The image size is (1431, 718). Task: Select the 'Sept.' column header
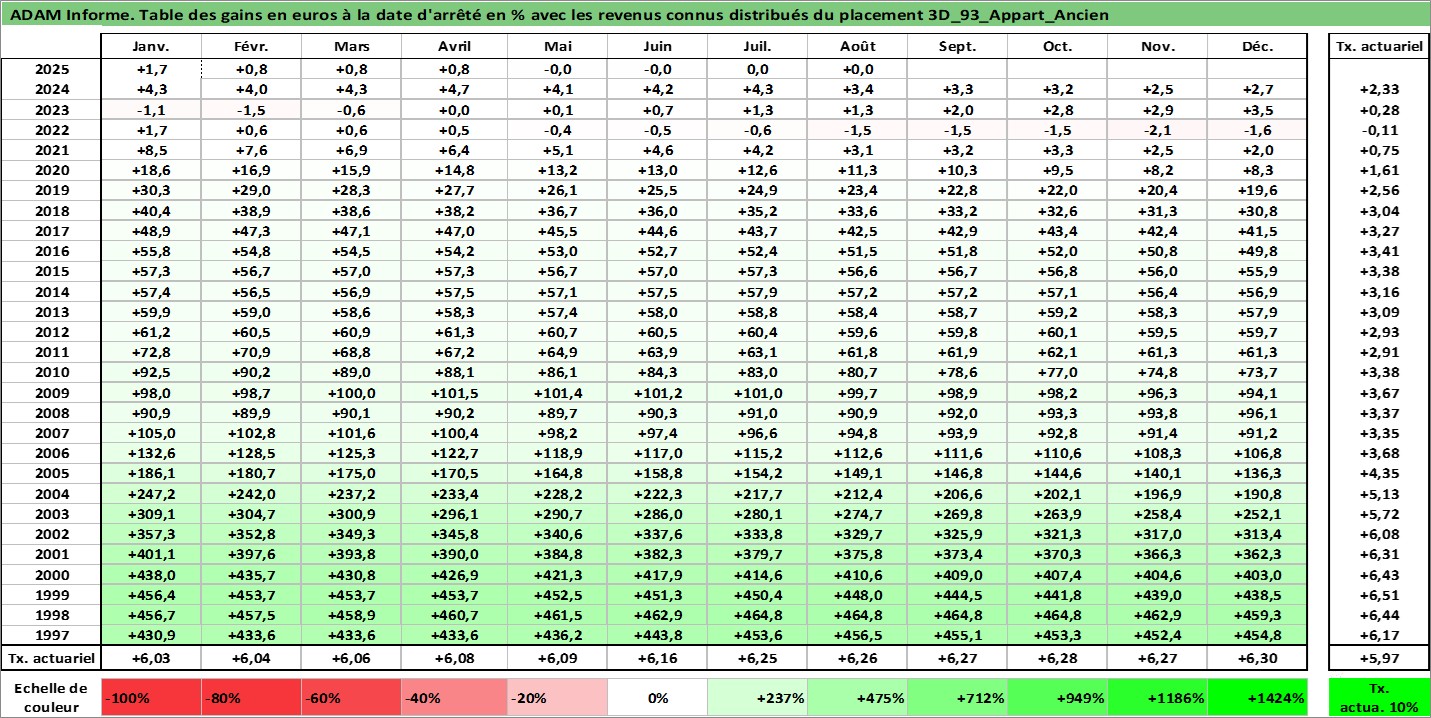958,47
